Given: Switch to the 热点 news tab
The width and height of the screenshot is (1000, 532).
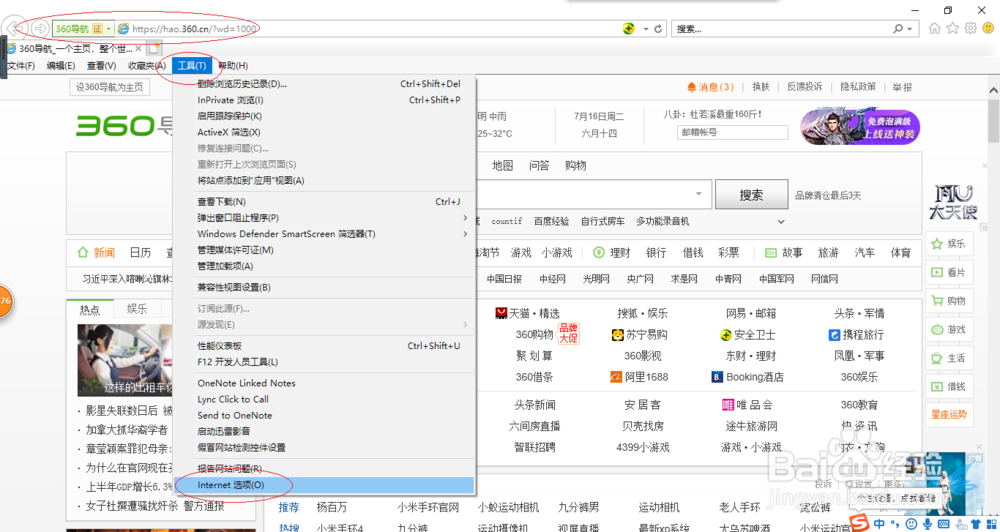Looking at the screenshot, I should coord(90,309).
